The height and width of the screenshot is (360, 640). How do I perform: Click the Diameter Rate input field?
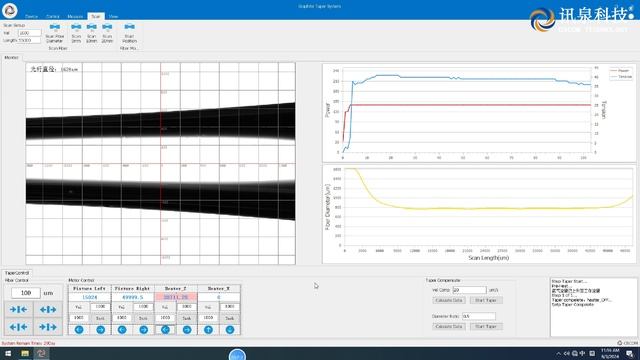click(x=478, y=316)
